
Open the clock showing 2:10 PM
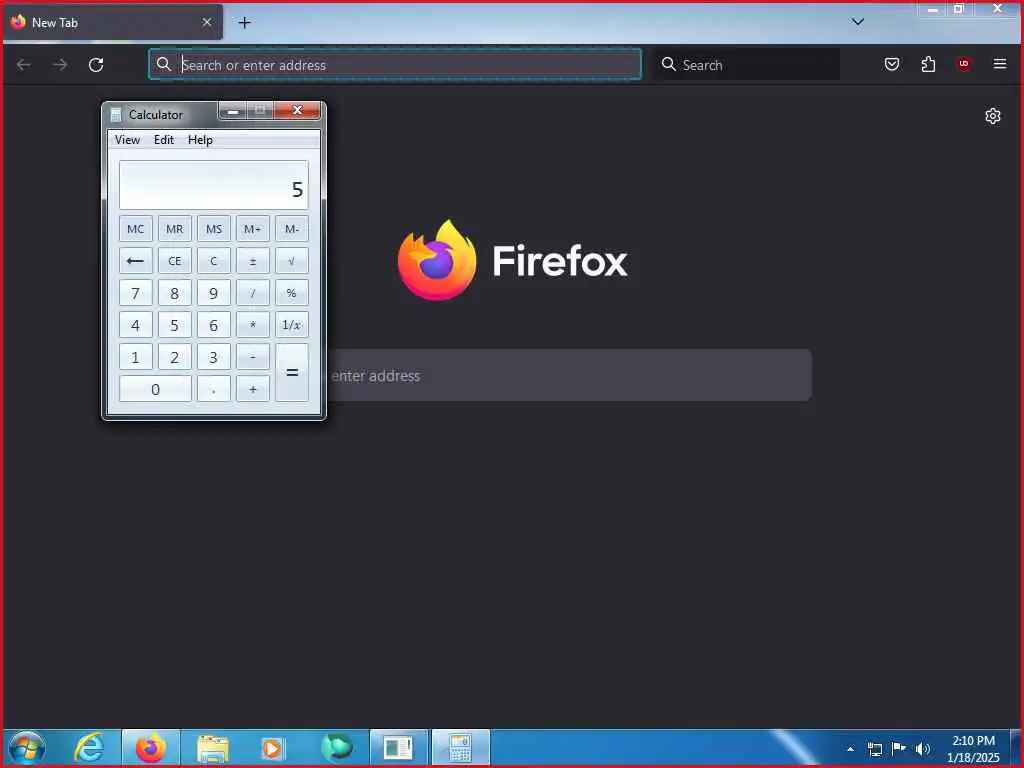point(973,748)
